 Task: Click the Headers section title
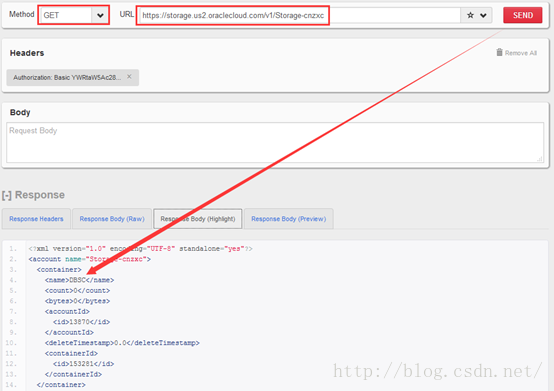(x=27, y=53)
